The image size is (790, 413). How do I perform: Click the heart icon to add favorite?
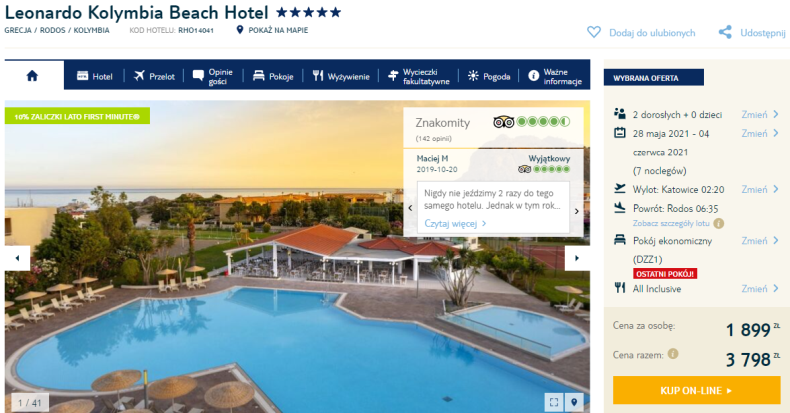pos(594,32)
